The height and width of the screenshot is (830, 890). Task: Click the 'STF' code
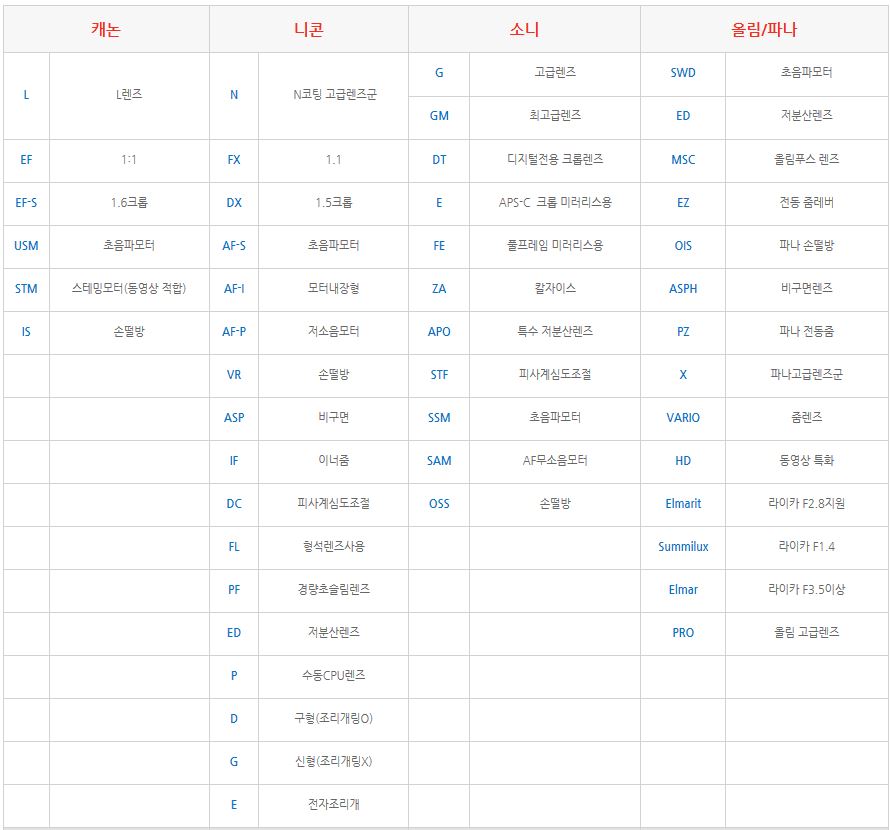pyautogui.click(x=439, y=375)
